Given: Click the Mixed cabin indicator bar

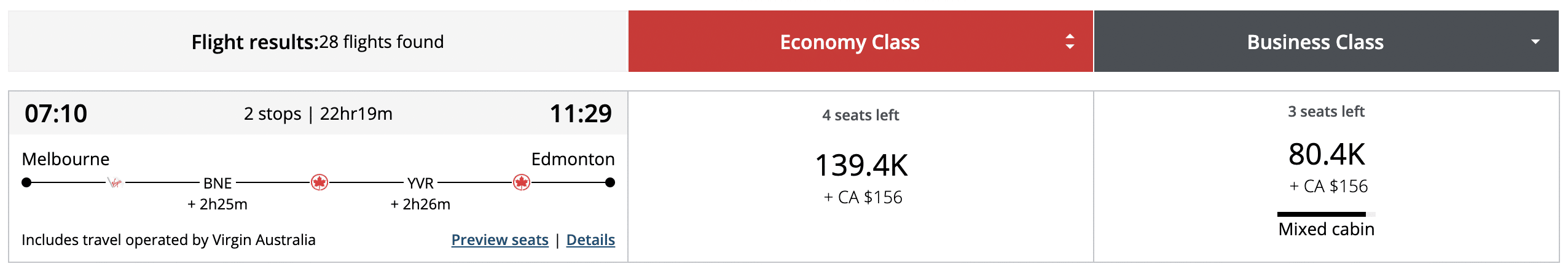Looking at the screenshot, I should 1326,214.
